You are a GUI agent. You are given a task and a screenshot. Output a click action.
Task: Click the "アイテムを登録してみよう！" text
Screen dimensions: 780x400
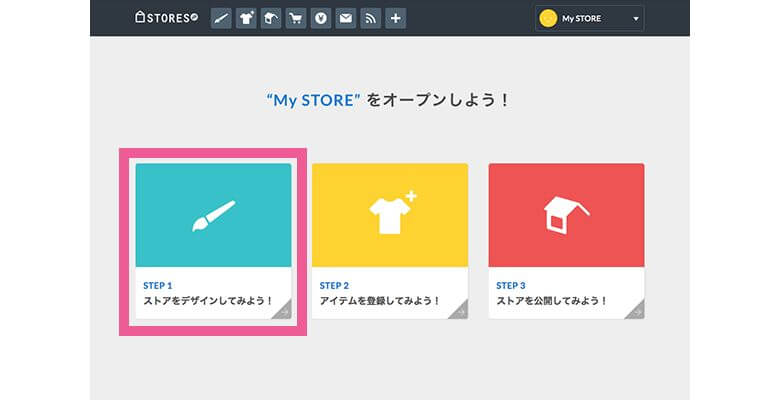(380, 300)
